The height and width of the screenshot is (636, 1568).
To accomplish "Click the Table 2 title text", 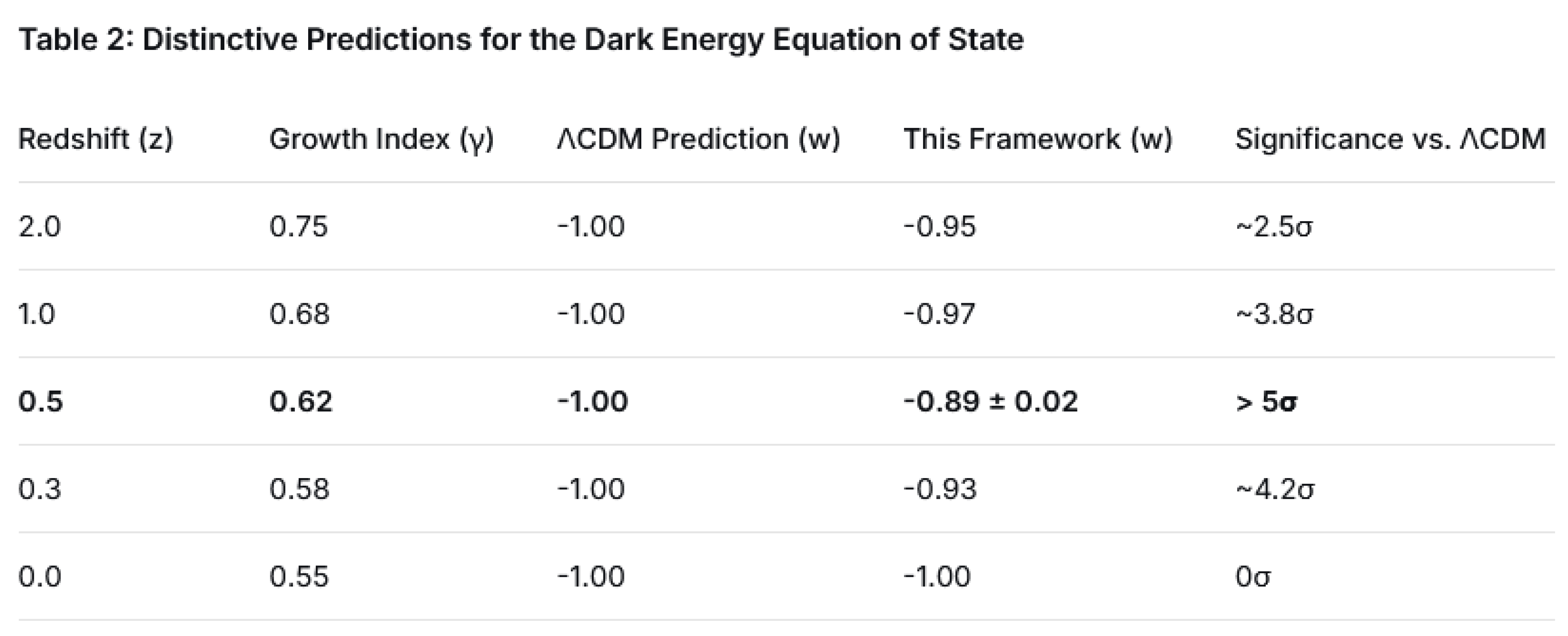I will click(521, 40).
